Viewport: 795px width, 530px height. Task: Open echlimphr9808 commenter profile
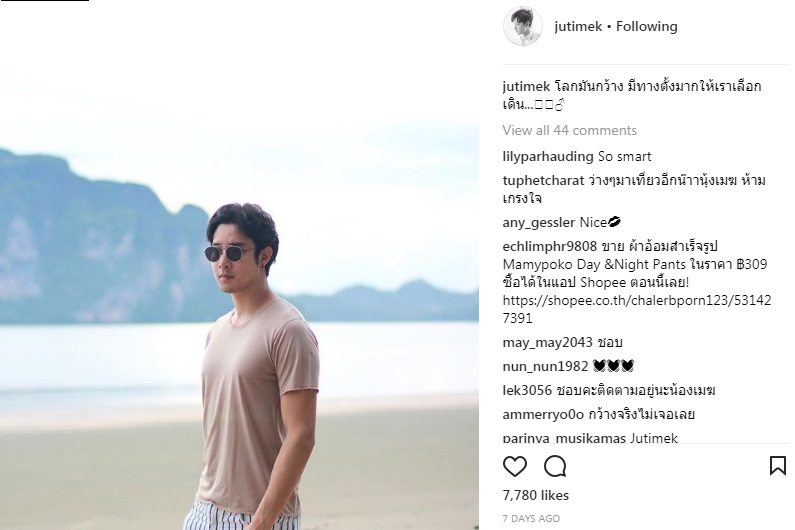click(x=550, y=246)
